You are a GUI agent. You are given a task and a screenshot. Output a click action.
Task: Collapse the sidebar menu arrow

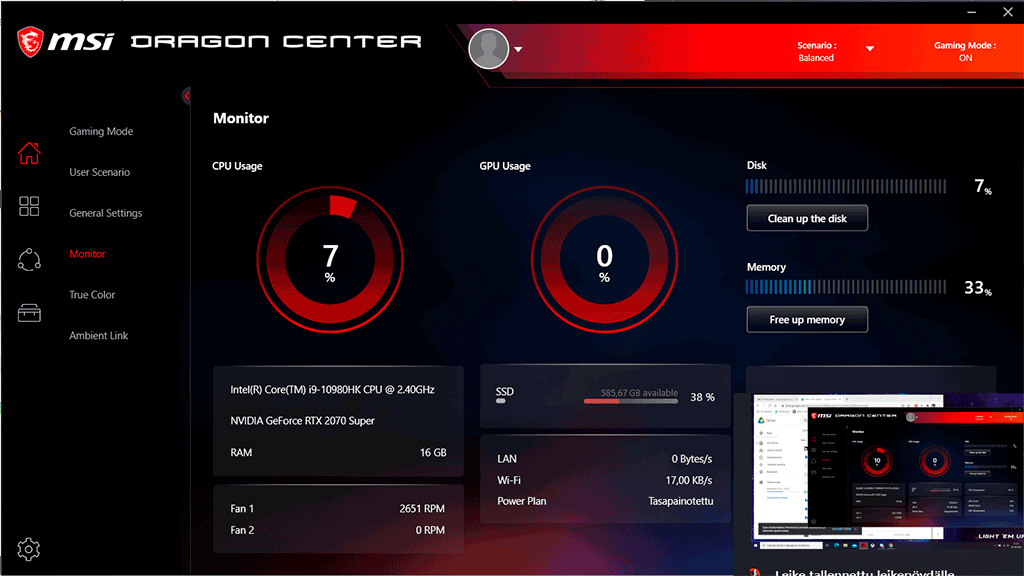(186, 96)
